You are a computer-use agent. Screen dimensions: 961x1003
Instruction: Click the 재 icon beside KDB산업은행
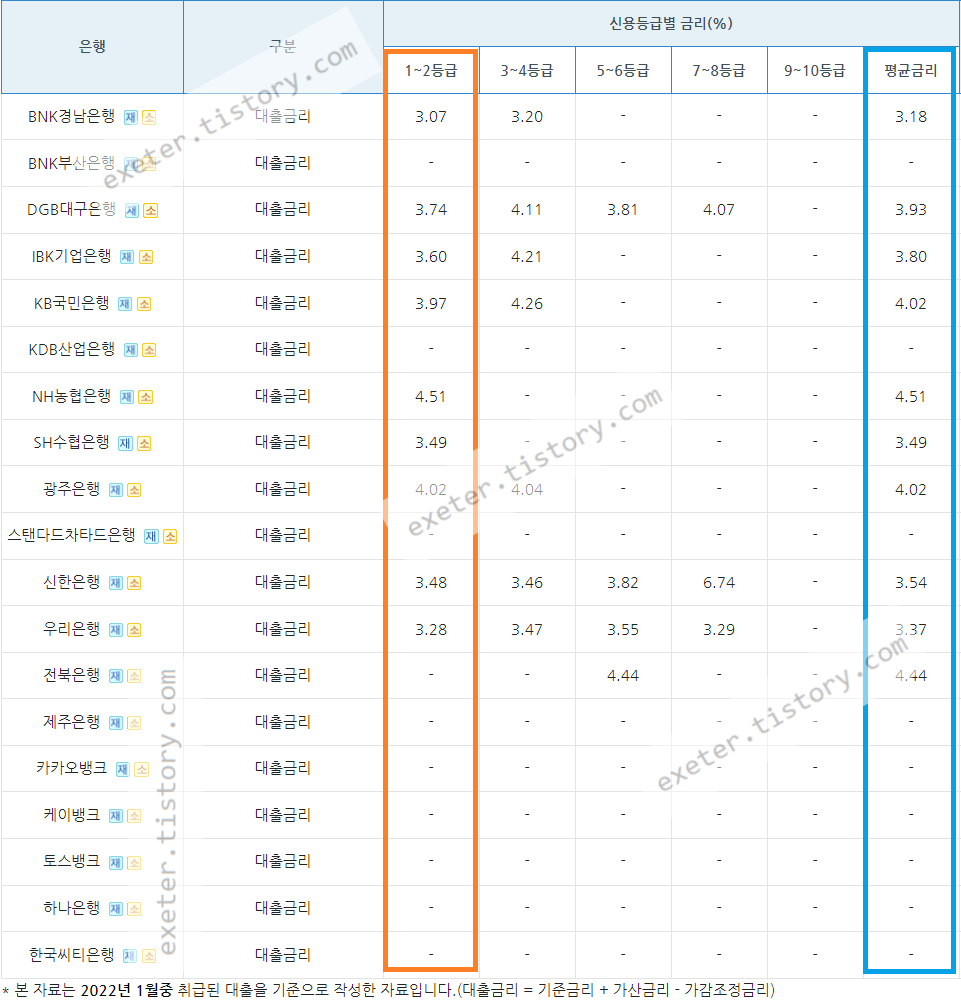click(x=131, y=350)
